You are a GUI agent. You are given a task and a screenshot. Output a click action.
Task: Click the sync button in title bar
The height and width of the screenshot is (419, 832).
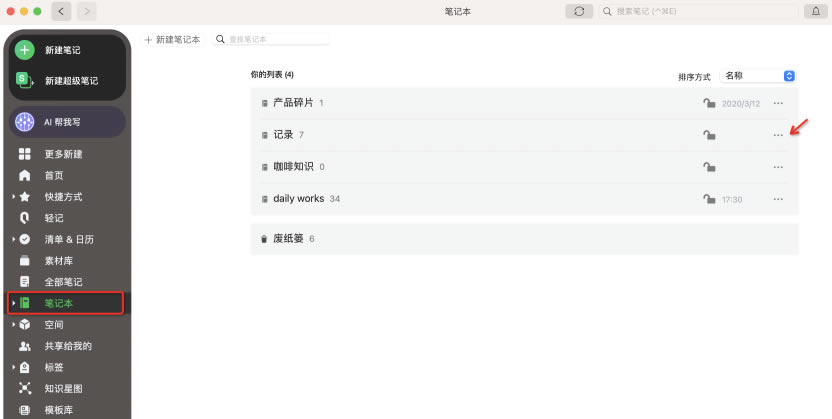click(579, 11)
